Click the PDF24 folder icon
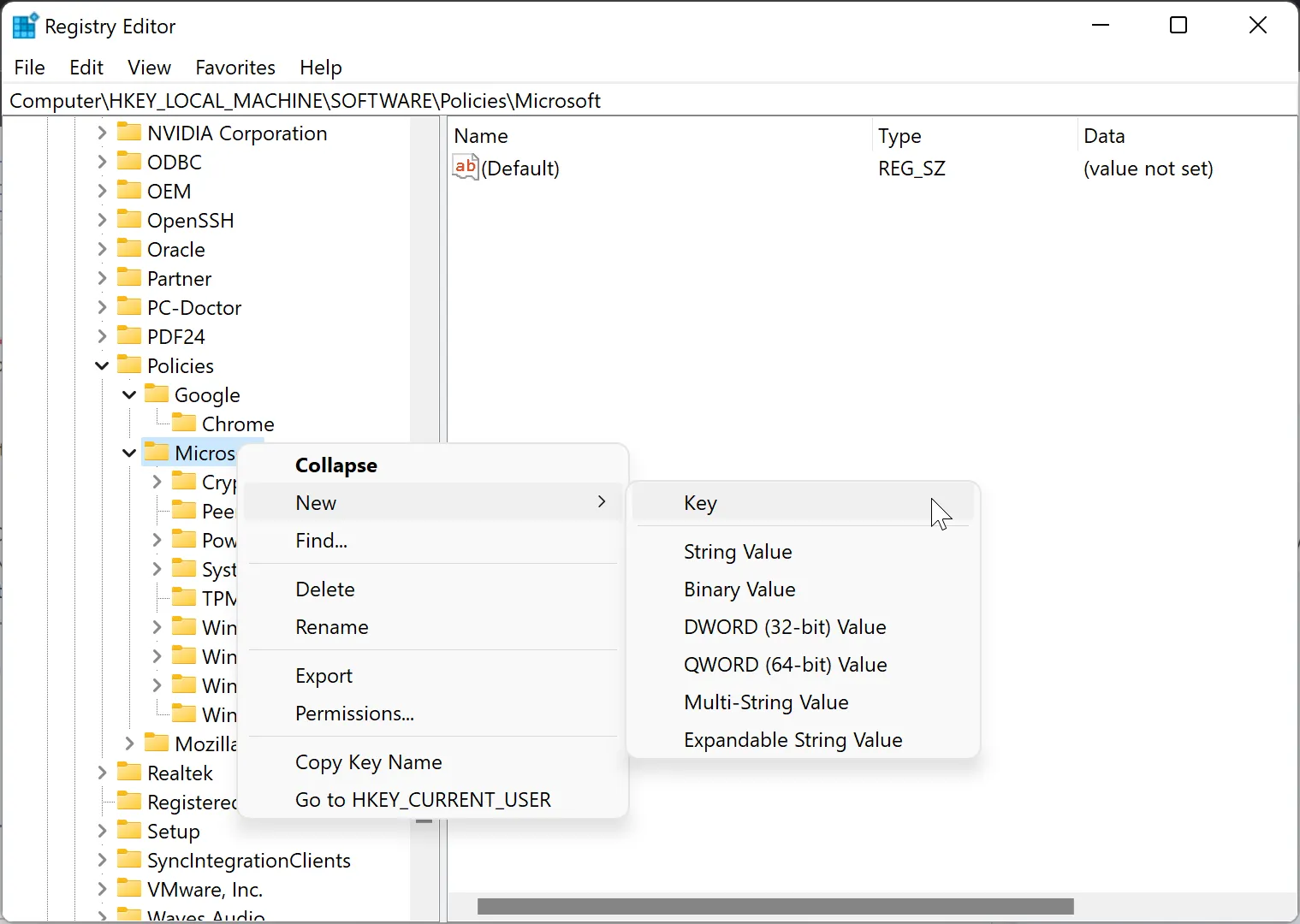The image size is (1300, 924). 130,336
